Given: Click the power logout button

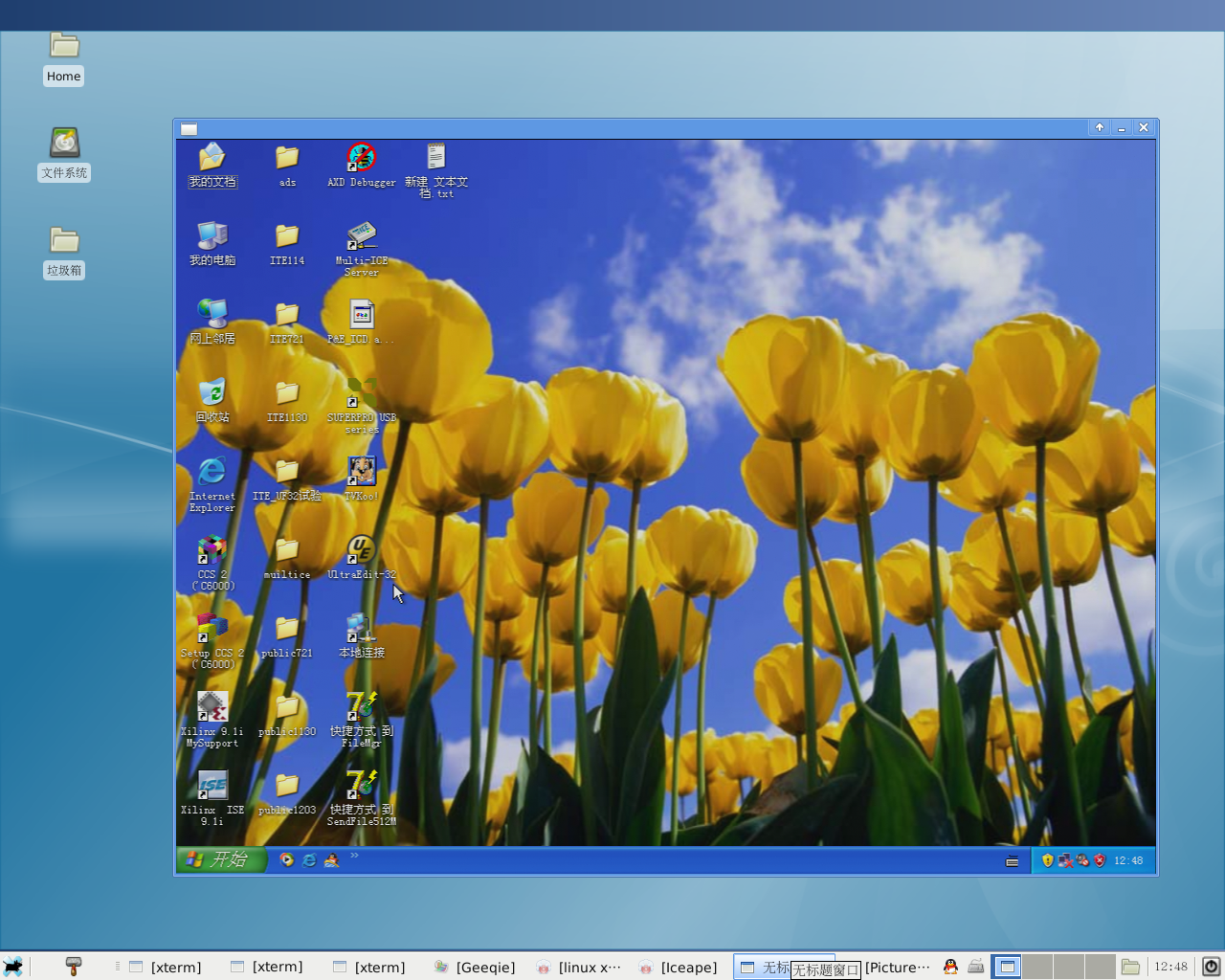Looking at the screenshot, I should [1211, 967].
